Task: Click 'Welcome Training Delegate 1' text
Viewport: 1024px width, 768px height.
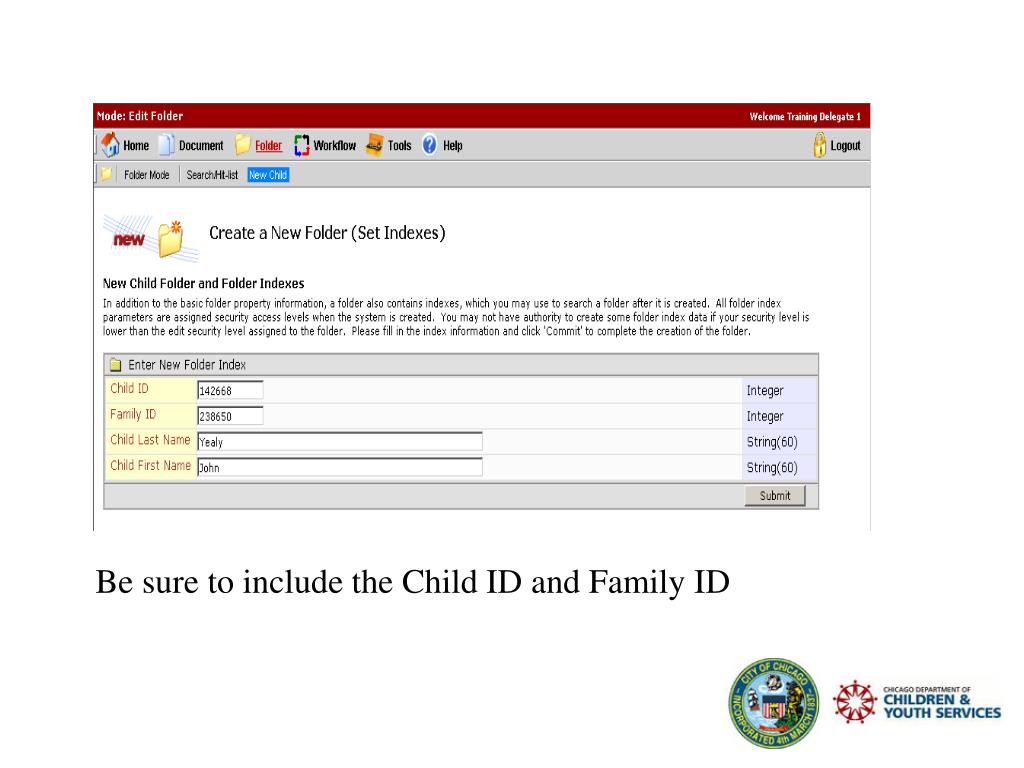Action: point(805,117)
